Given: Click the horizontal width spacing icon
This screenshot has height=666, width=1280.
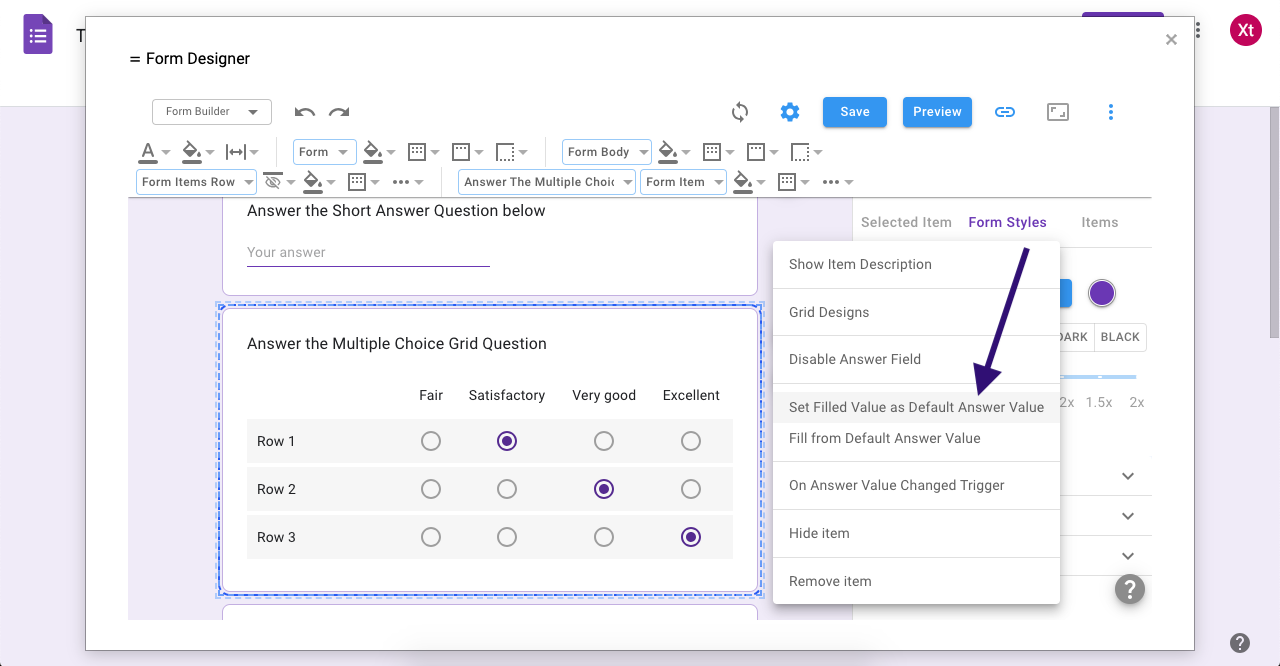Looking at the screenshot, I should point(235,152).
